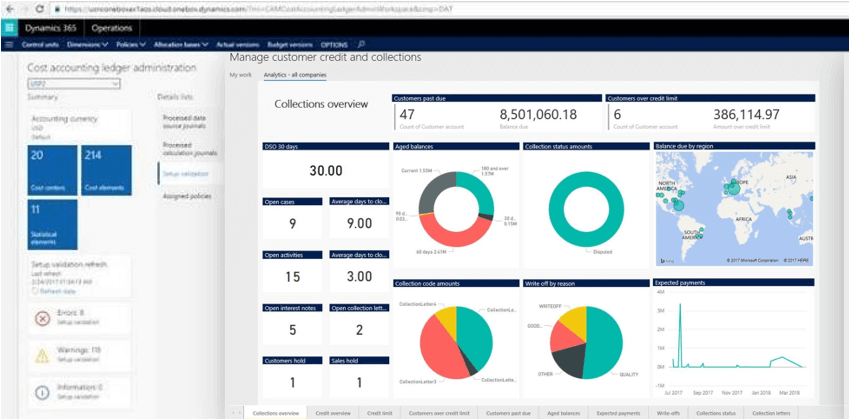Expand the hamburger navigation pane icon
This screenshot has width=849, height=420.
9,44
